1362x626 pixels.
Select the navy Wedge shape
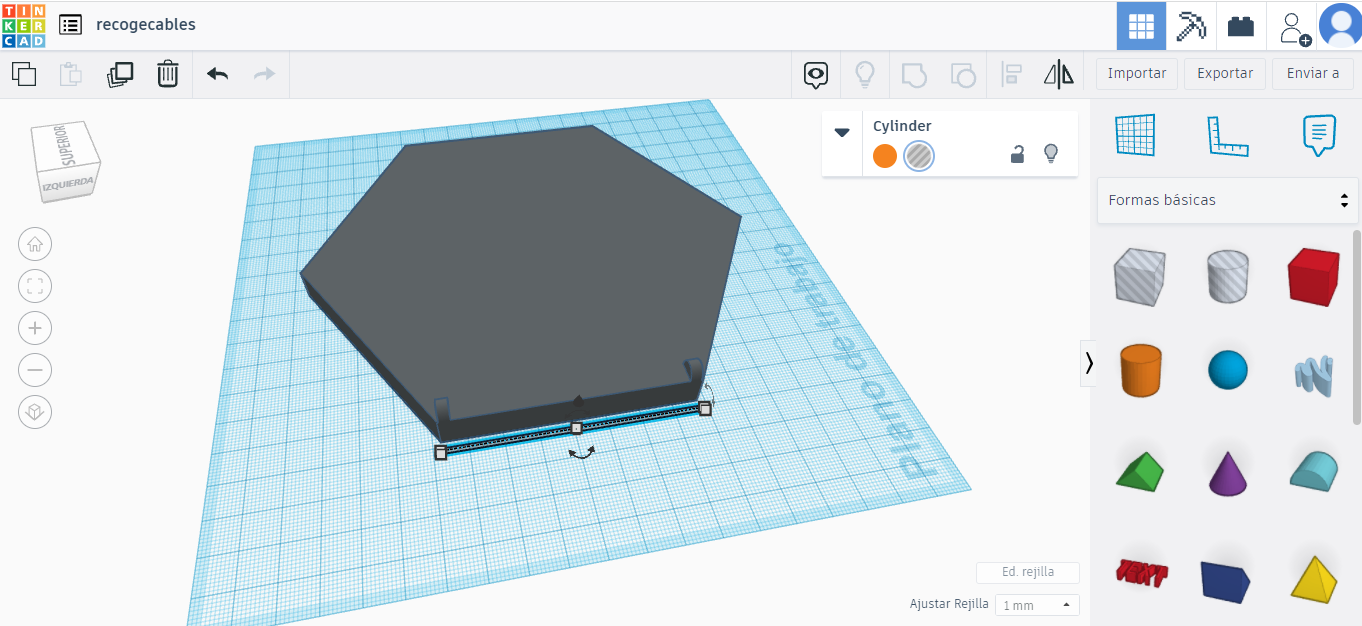pos(1226,580)
